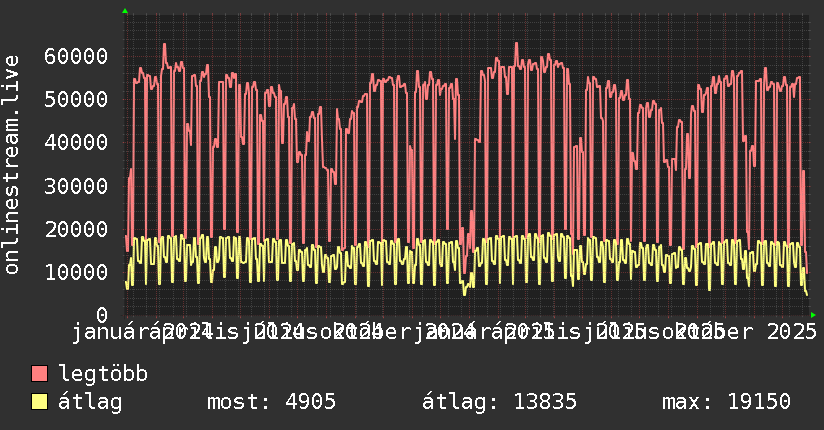Click the lowest dip of the yellow line mid-chart
Screen dimensions: 824x430
coord(464,293)
